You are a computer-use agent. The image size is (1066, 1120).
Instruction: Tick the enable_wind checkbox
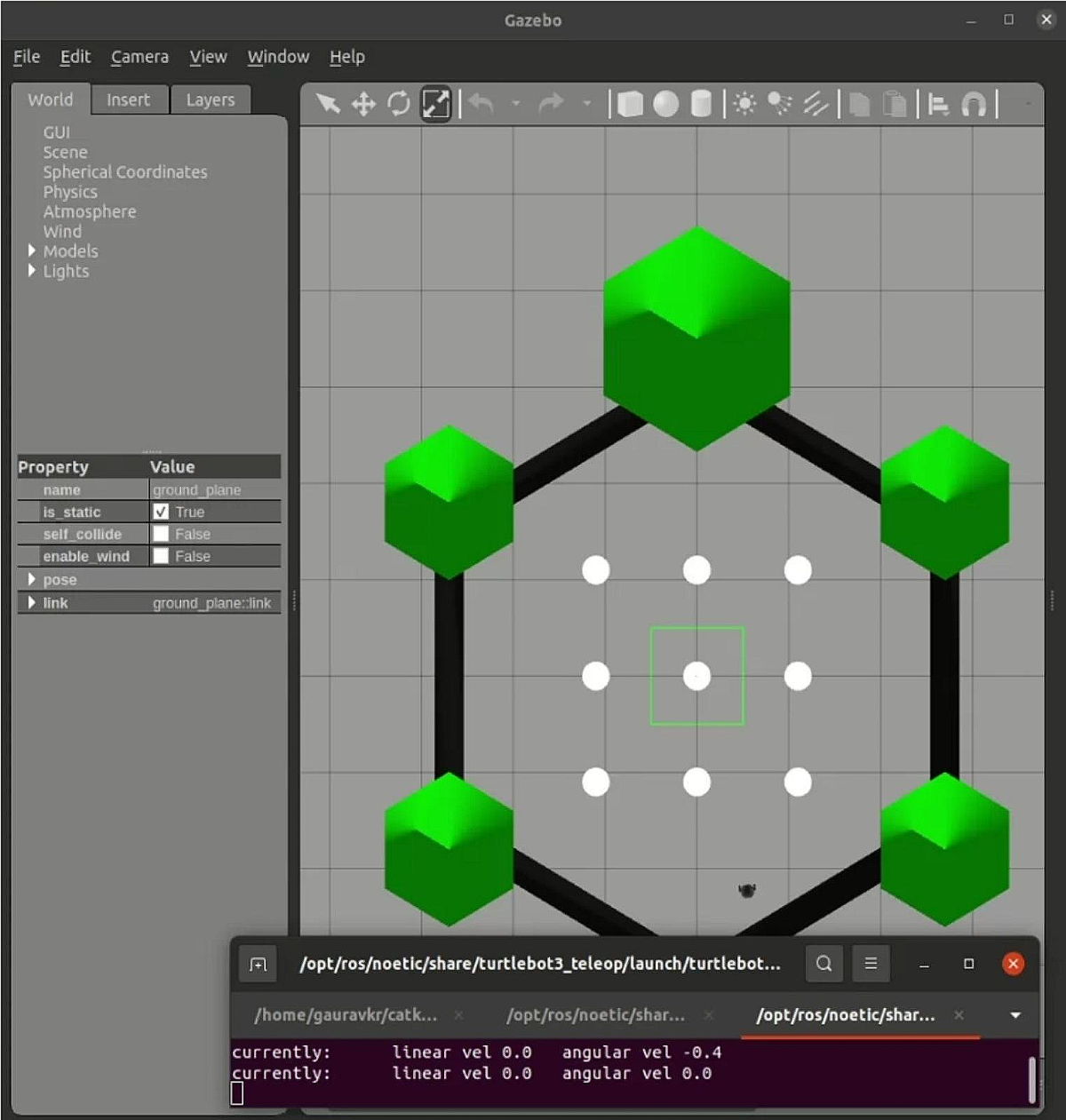tap(161, 556)
